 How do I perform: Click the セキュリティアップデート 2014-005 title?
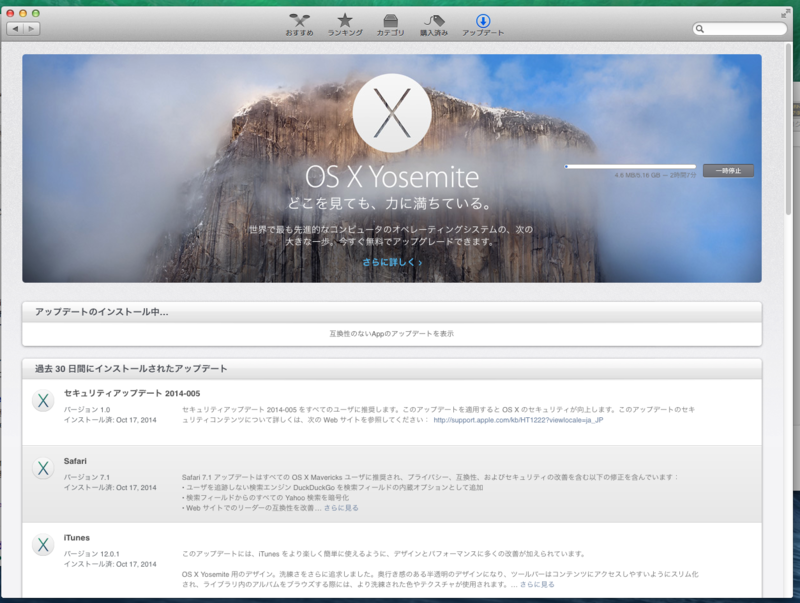132,393
